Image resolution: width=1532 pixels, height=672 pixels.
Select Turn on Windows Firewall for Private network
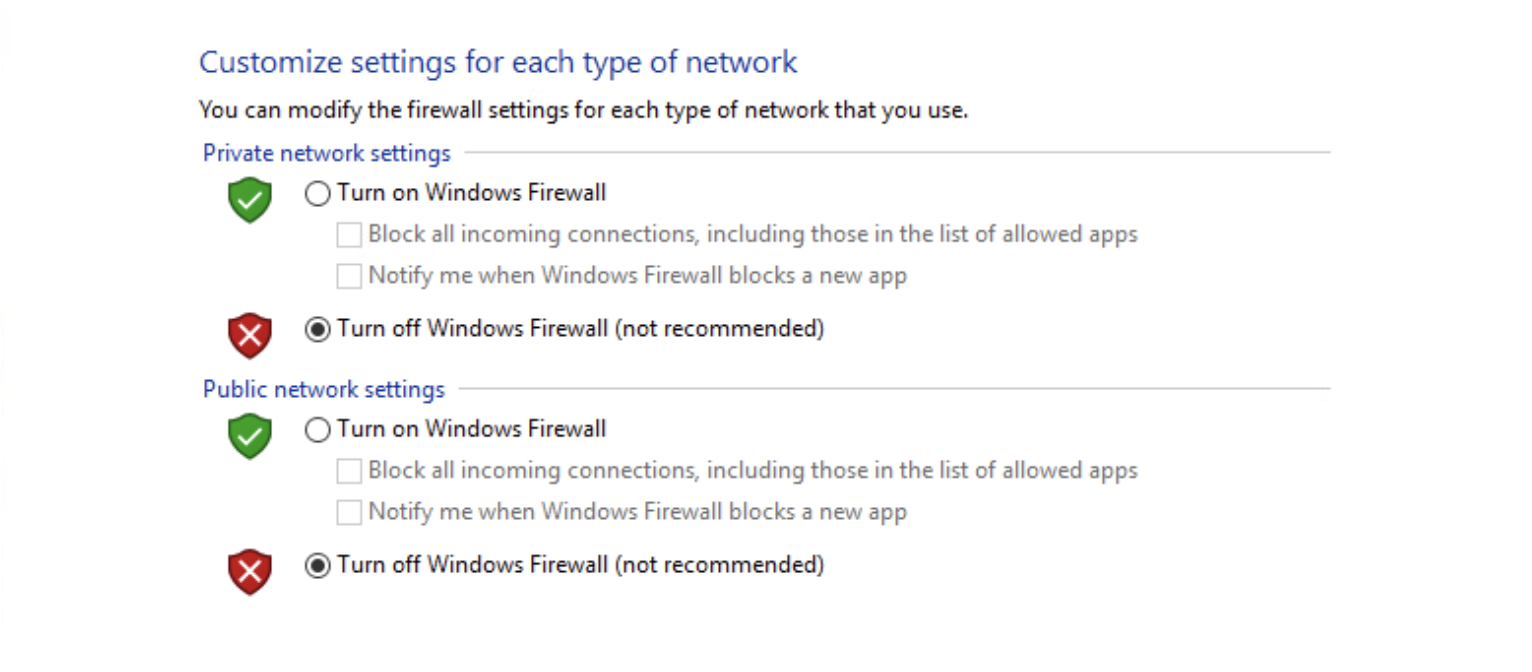click(317, 193)
